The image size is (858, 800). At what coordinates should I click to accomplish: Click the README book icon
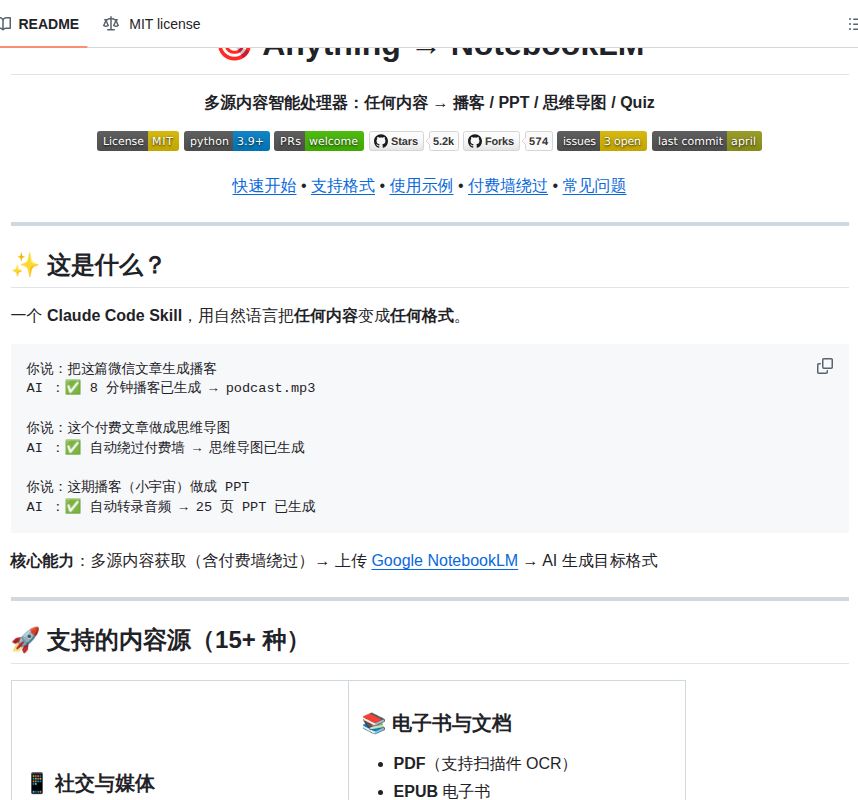[5, 24]
